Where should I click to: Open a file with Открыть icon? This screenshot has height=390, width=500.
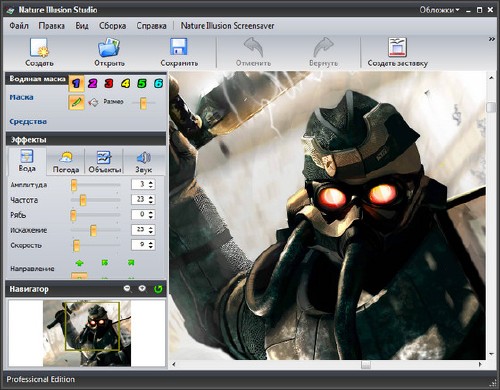pos(109,47)
